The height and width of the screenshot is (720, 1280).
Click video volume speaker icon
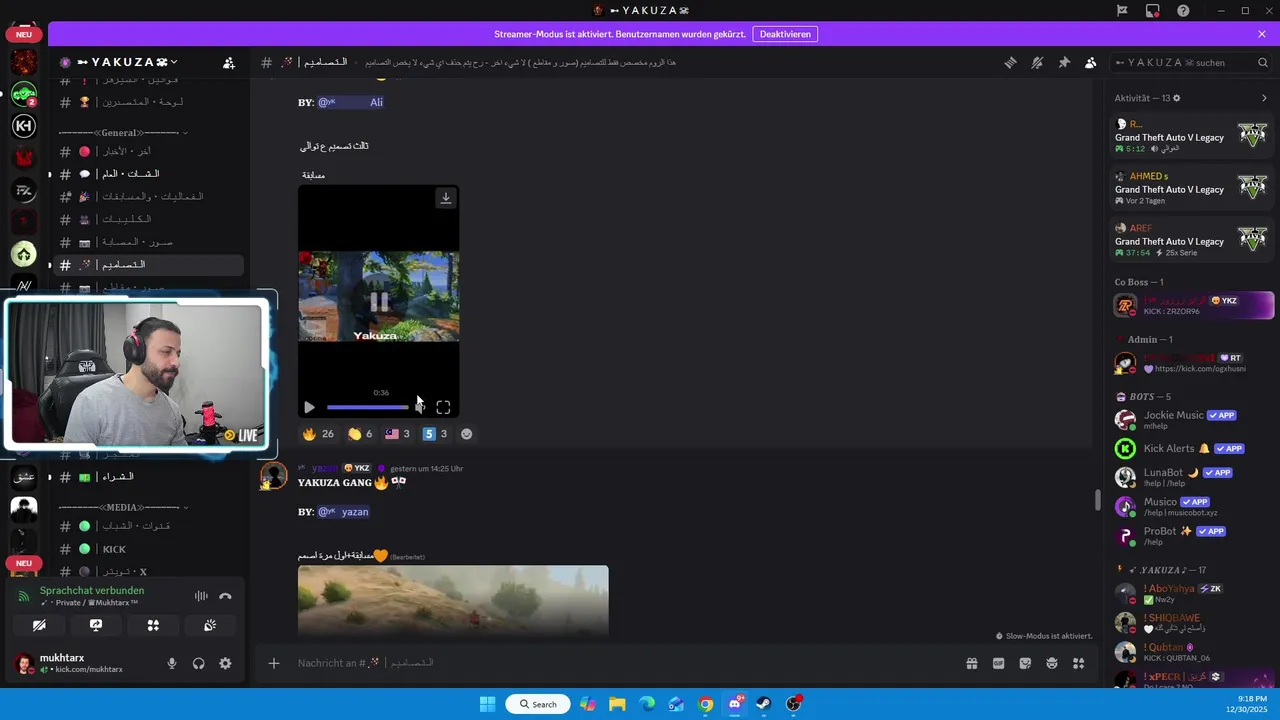tap(420, 407)
